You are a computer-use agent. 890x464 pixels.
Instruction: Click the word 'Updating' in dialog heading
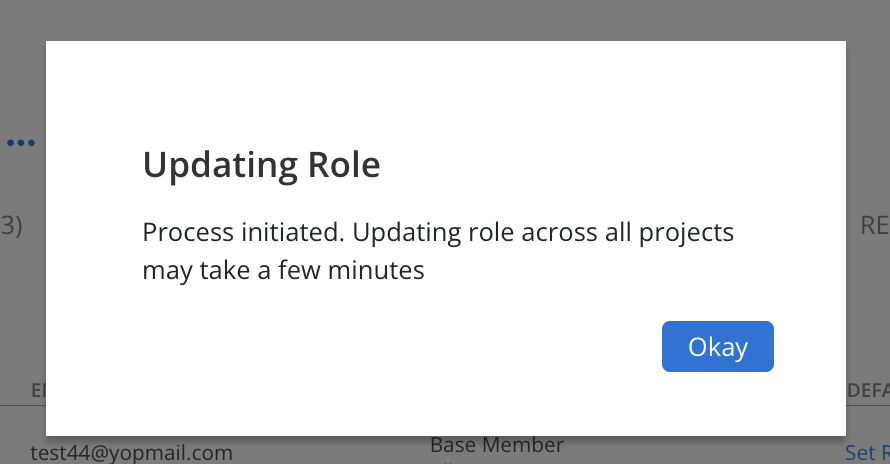(220, 165)
